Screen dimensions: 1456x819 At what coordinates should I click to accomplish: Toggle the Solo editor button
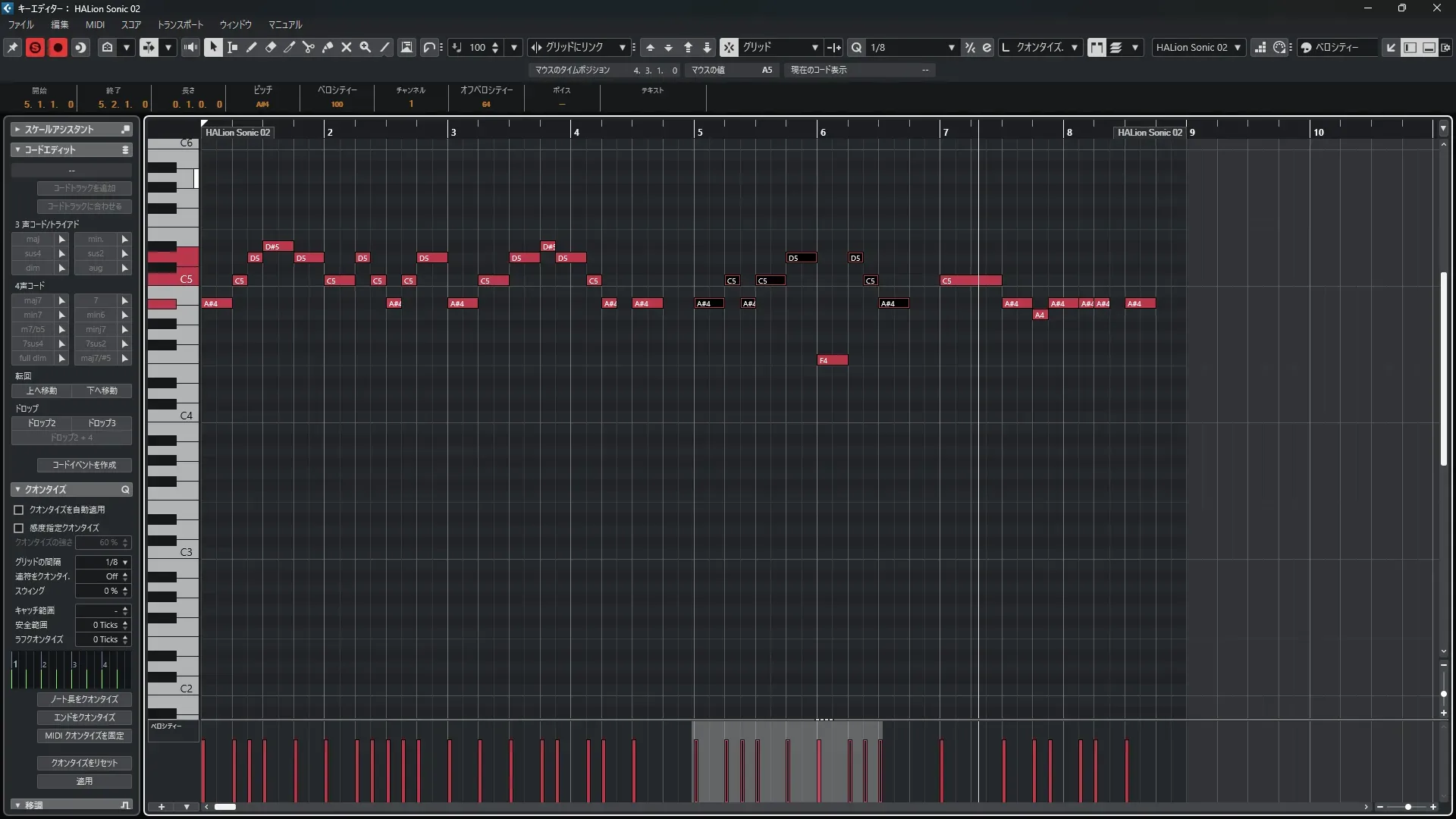click(x=35, y=47)
